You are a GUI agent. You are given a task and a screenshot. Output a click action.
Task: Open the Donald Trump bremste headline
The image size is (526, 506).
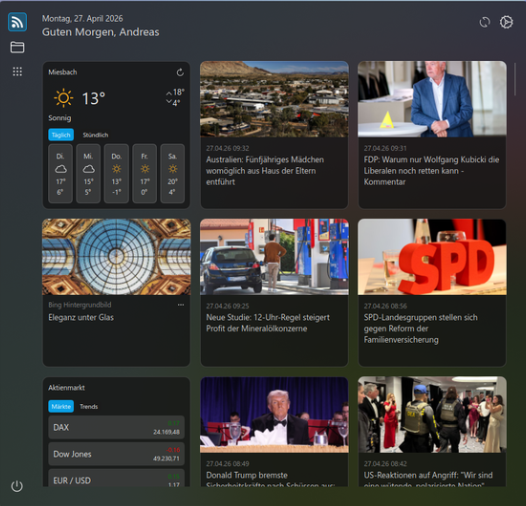pos(270,480)
